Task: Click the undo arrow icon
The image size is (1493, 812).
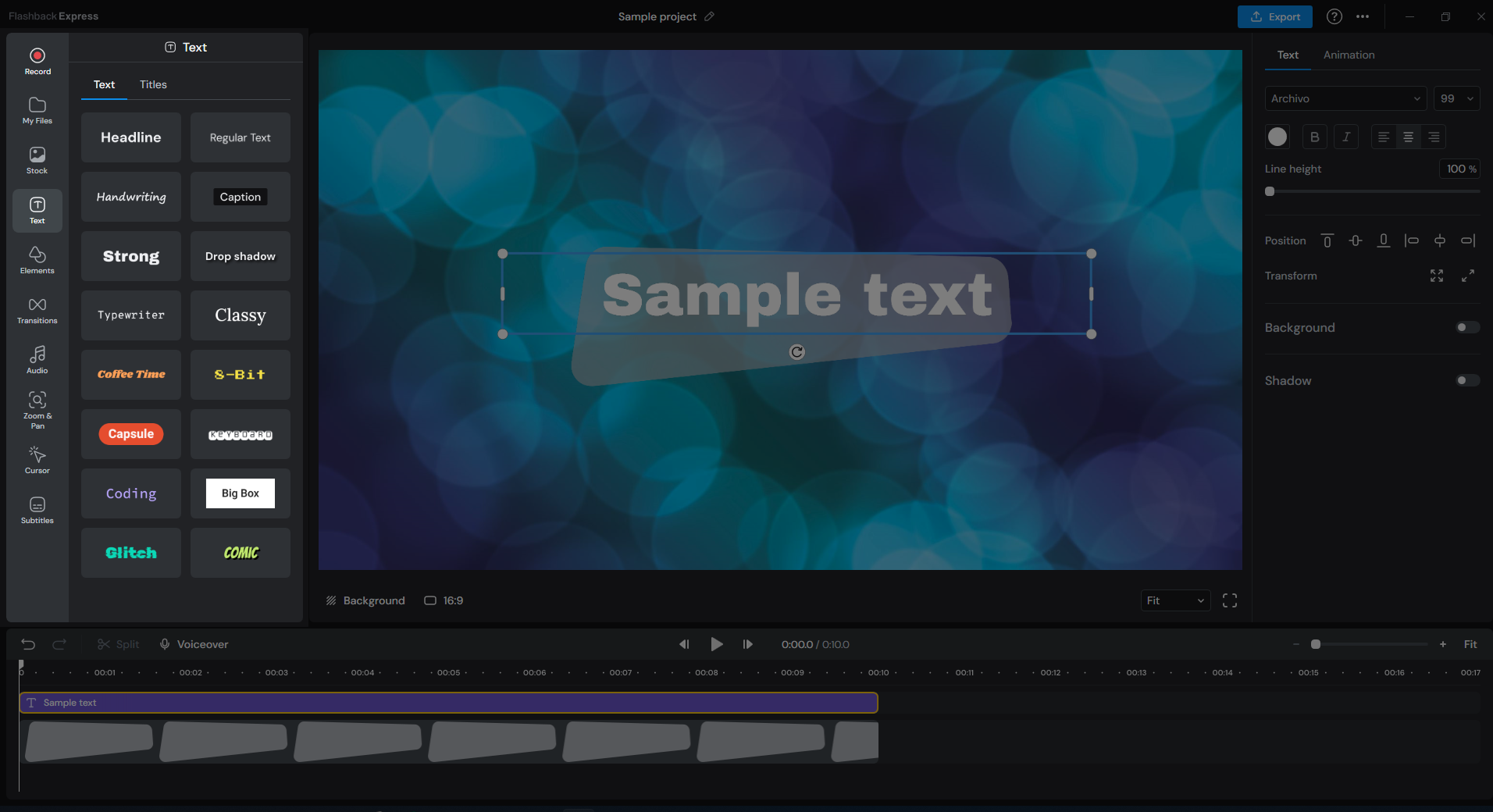Action: (x=28, y=644)
